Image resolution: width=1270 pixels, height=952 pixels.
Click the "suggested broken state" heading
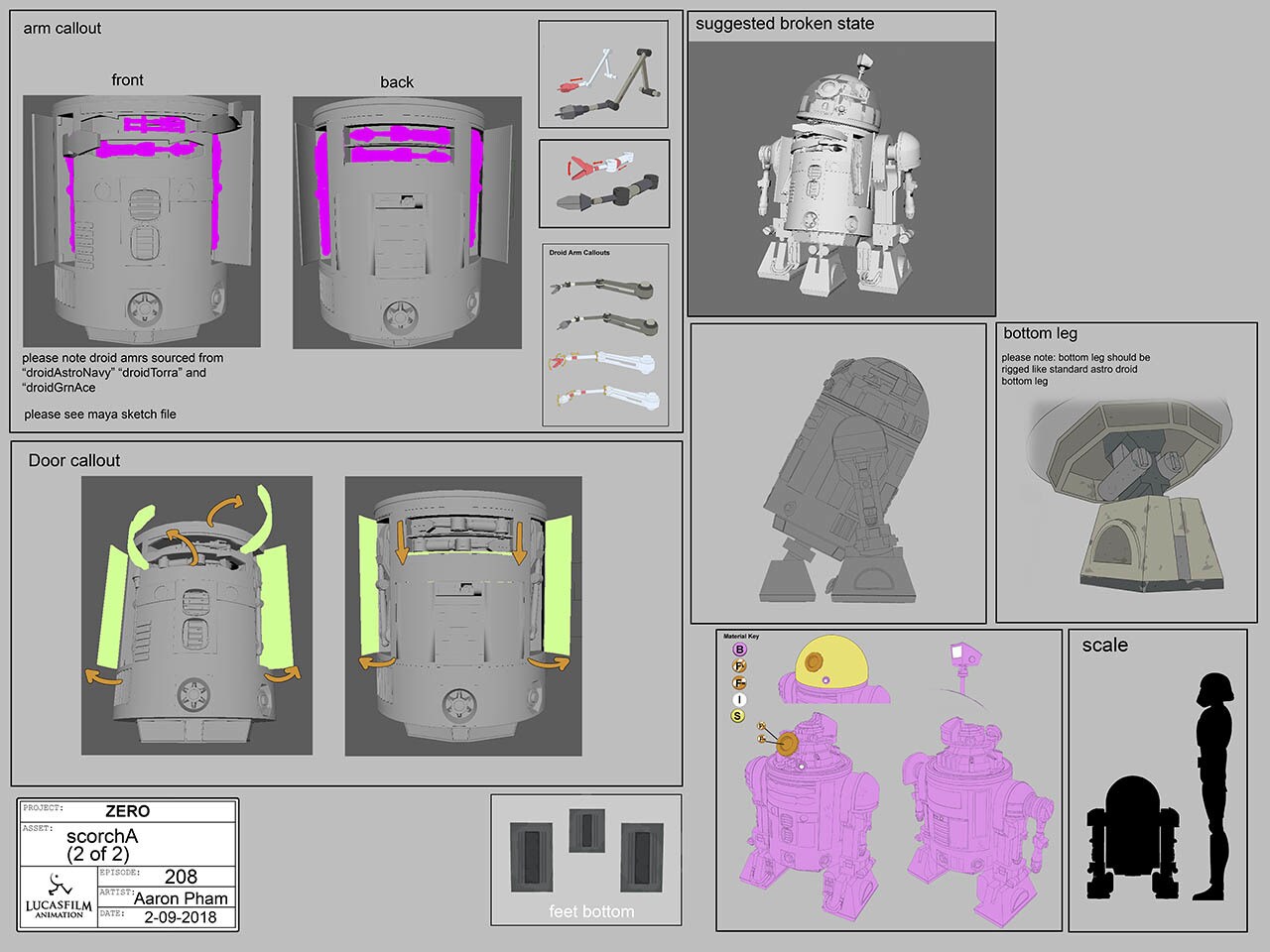pyautogui.click(x=784, y=23)
